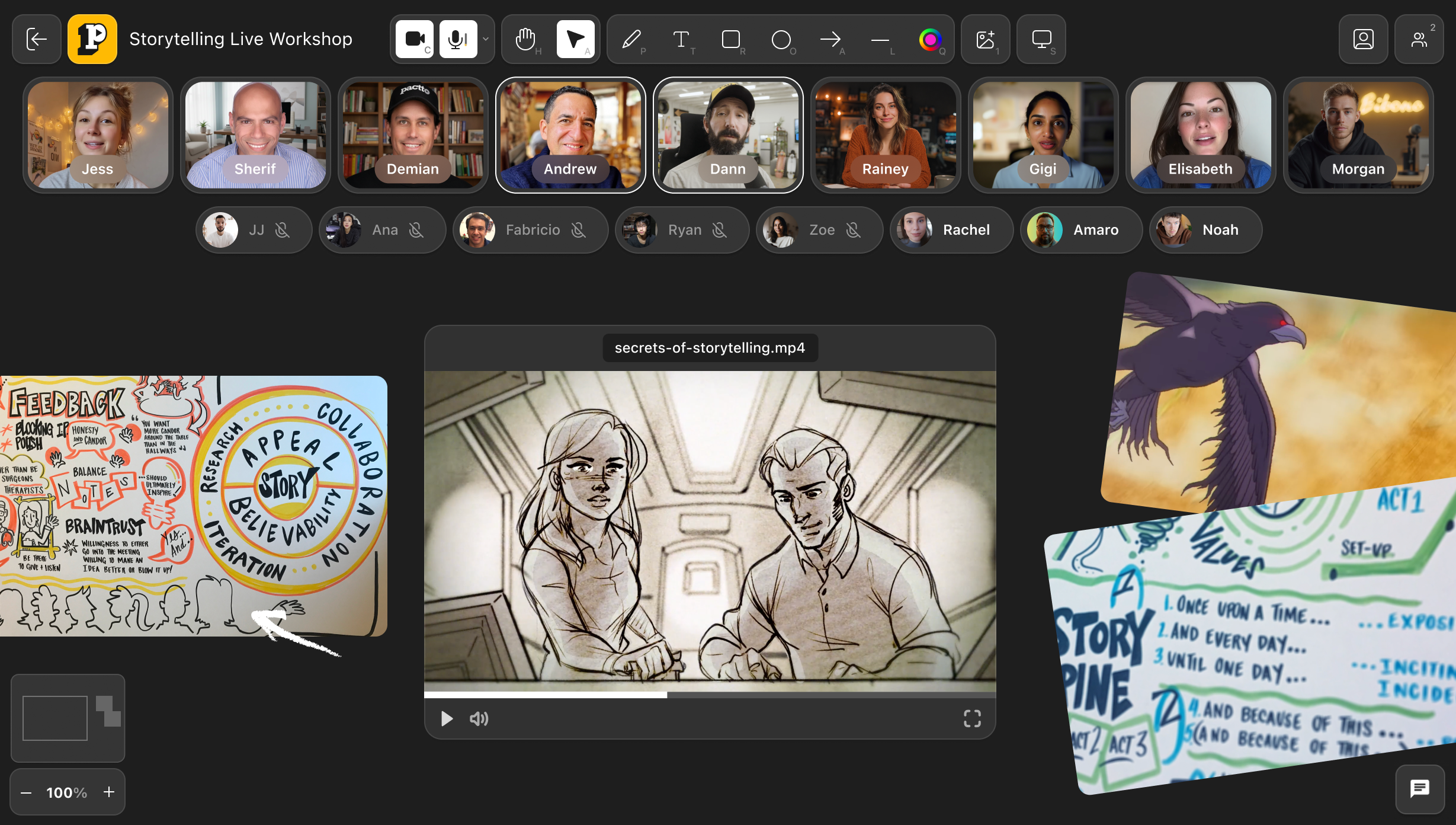Open the chat panel
Screen dimensions: 1456x825
pos(1420,789)
